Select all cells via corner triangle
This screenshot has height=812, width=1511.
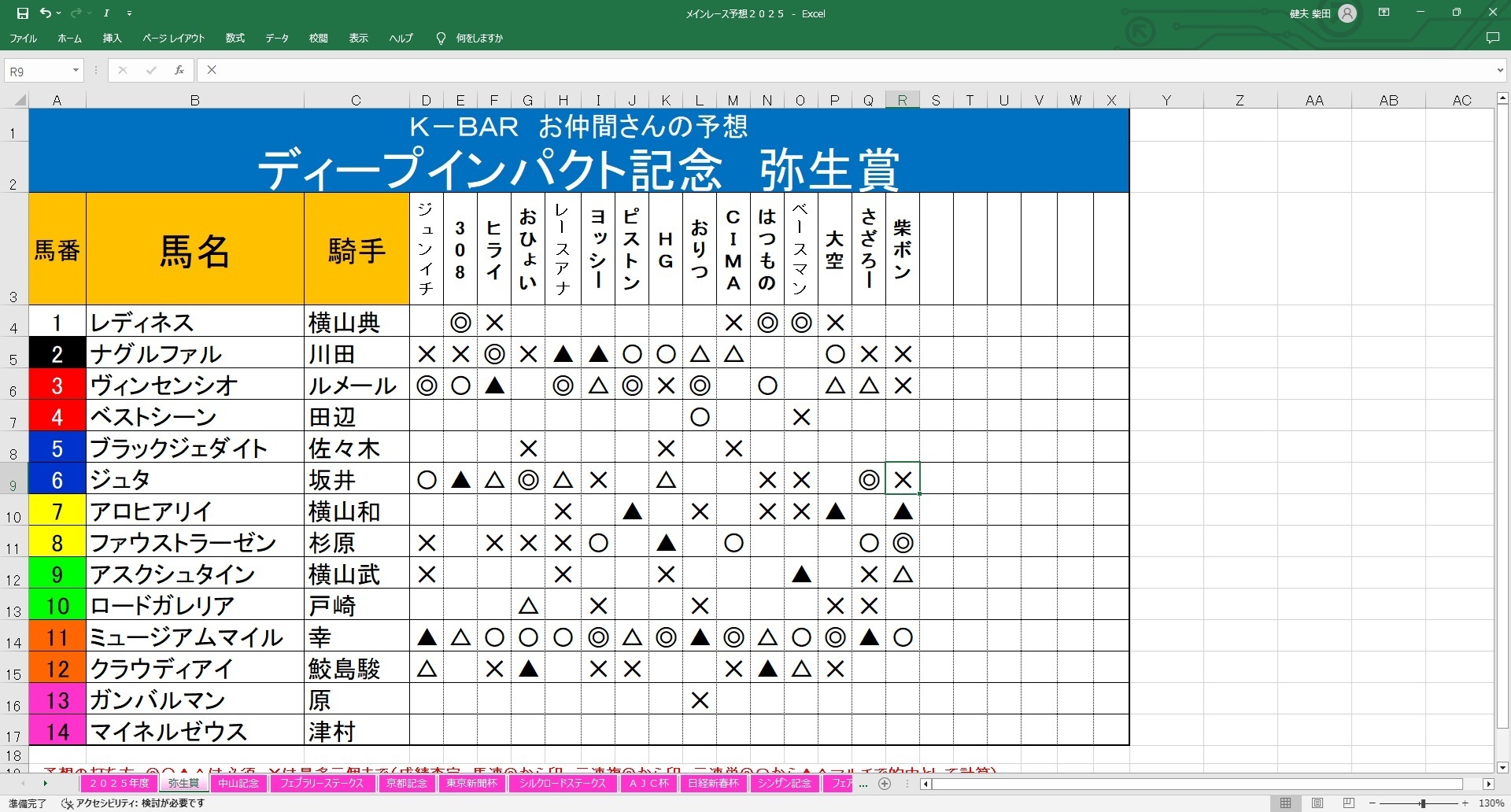[20, 100]
